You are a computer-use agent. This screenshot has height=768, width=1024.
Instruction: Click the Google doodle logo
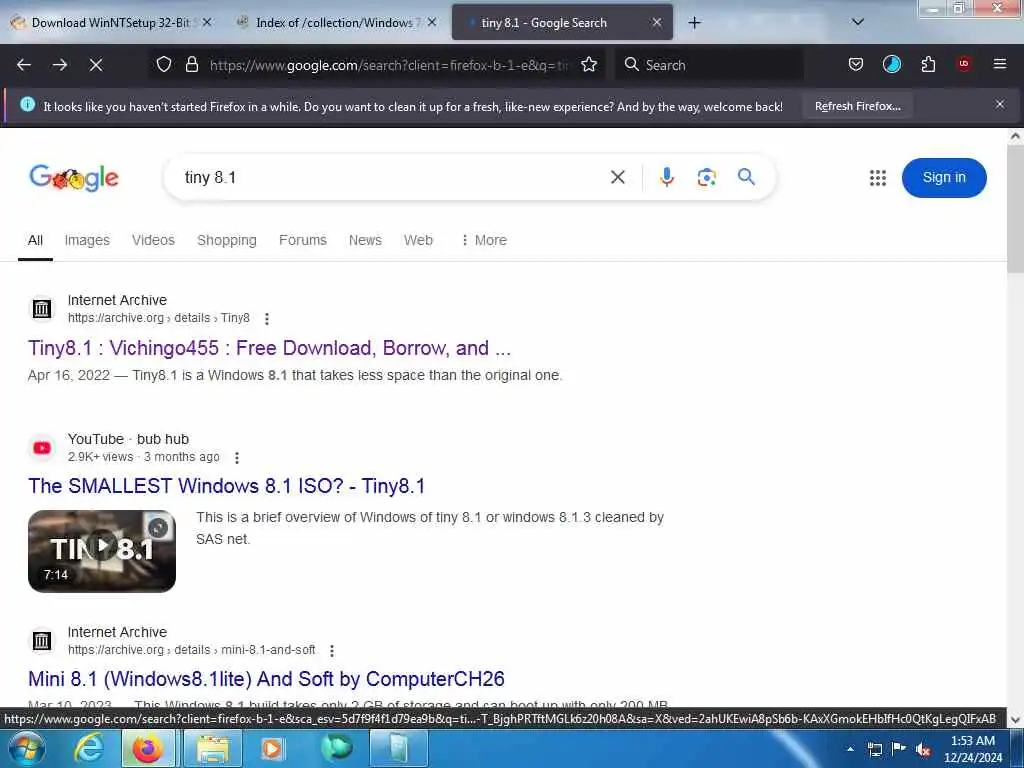click(74, 178)
